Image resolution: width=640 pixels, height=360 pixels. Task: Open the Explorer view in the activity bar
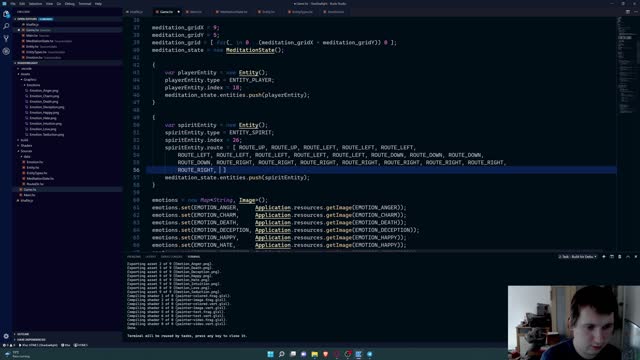click(6, 14)
